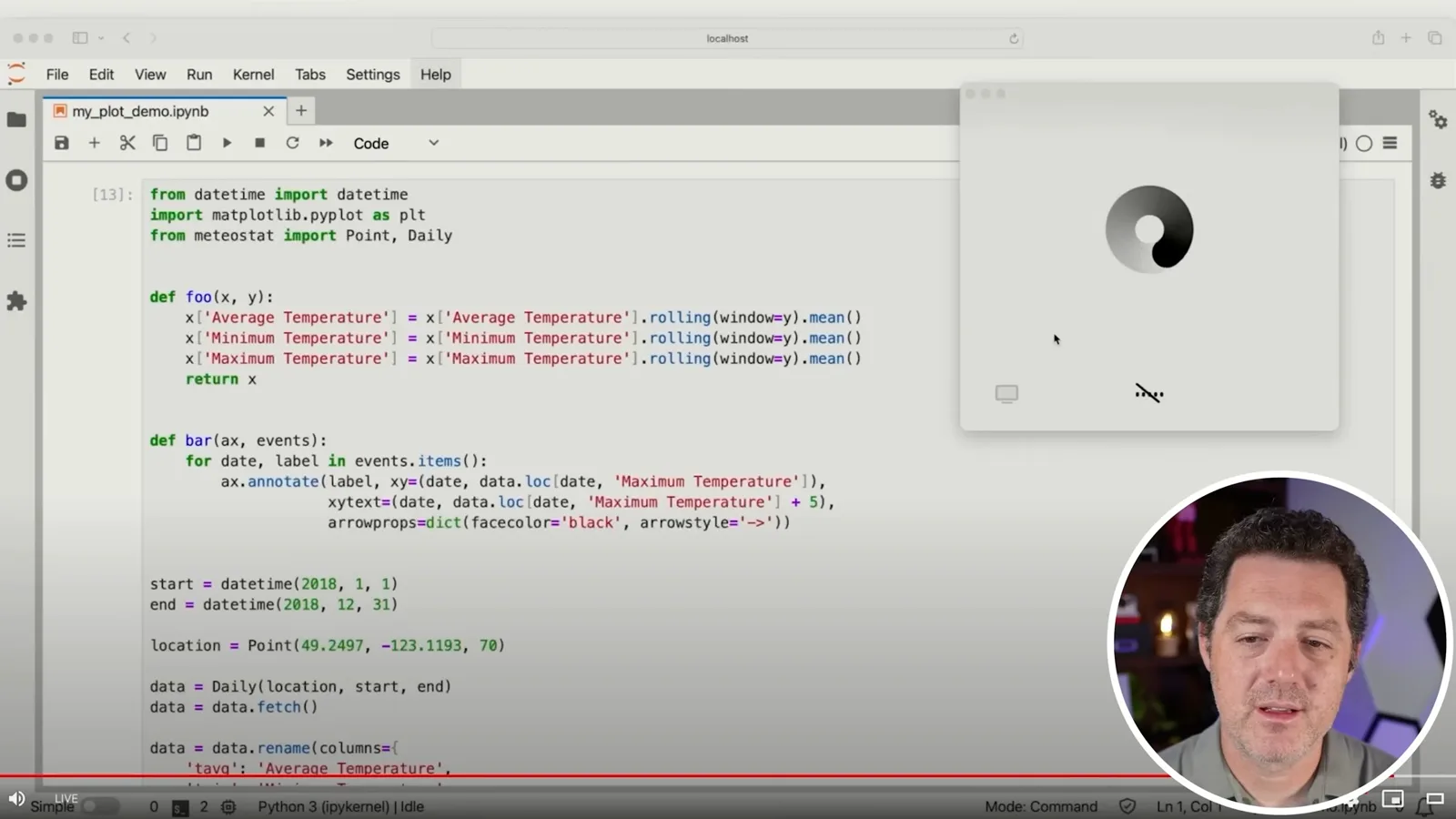Click the kernel status circle indicator
Viewport: 1456px width, 819px height.
click(1364, 143)
